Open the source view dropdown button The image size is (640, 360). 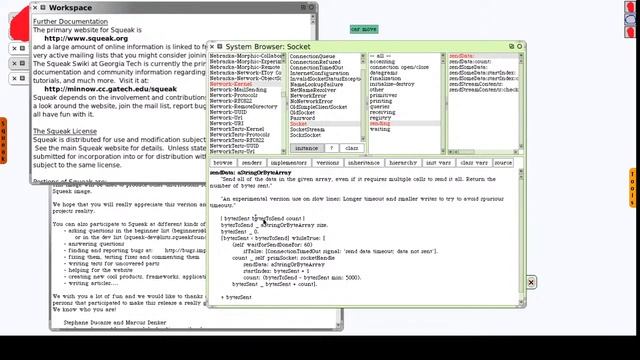pyautogui.click(x=503, y=163)
